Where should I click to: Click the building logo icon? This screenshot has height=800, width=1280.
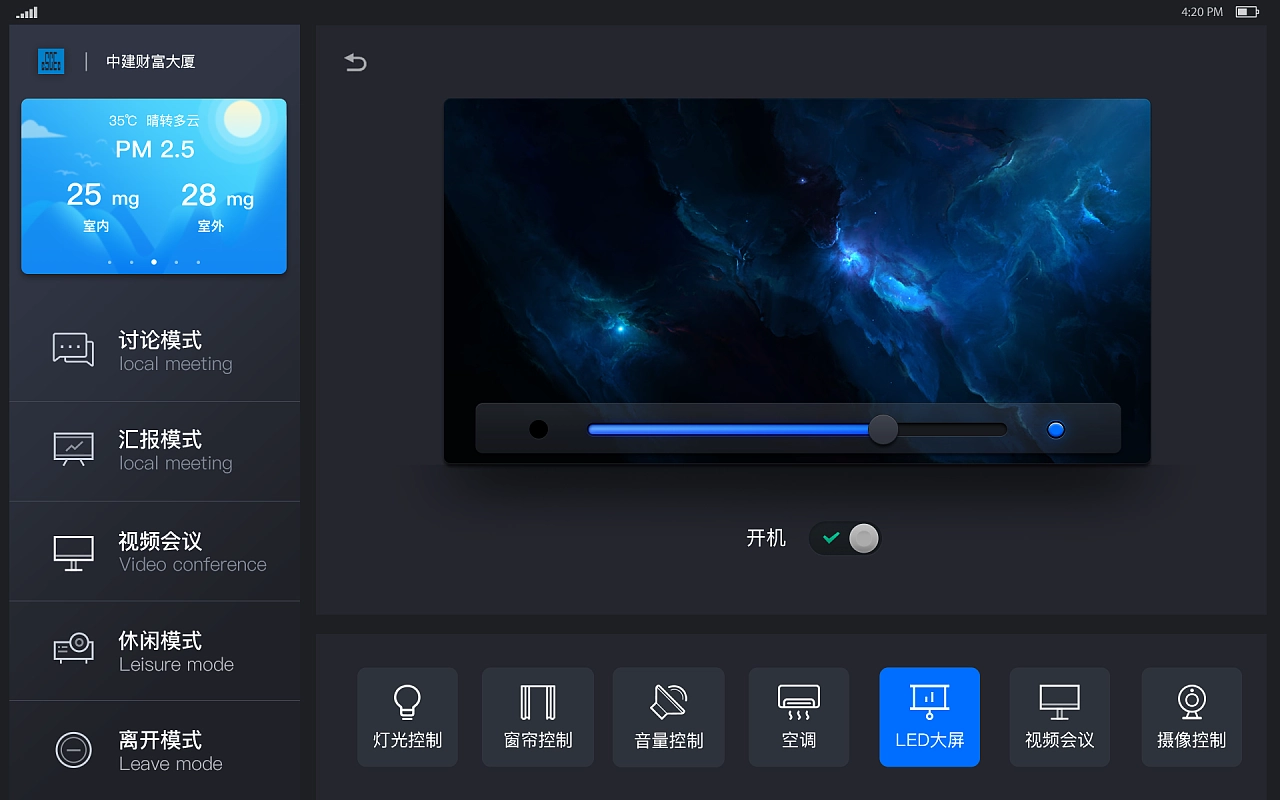[51, 61]
